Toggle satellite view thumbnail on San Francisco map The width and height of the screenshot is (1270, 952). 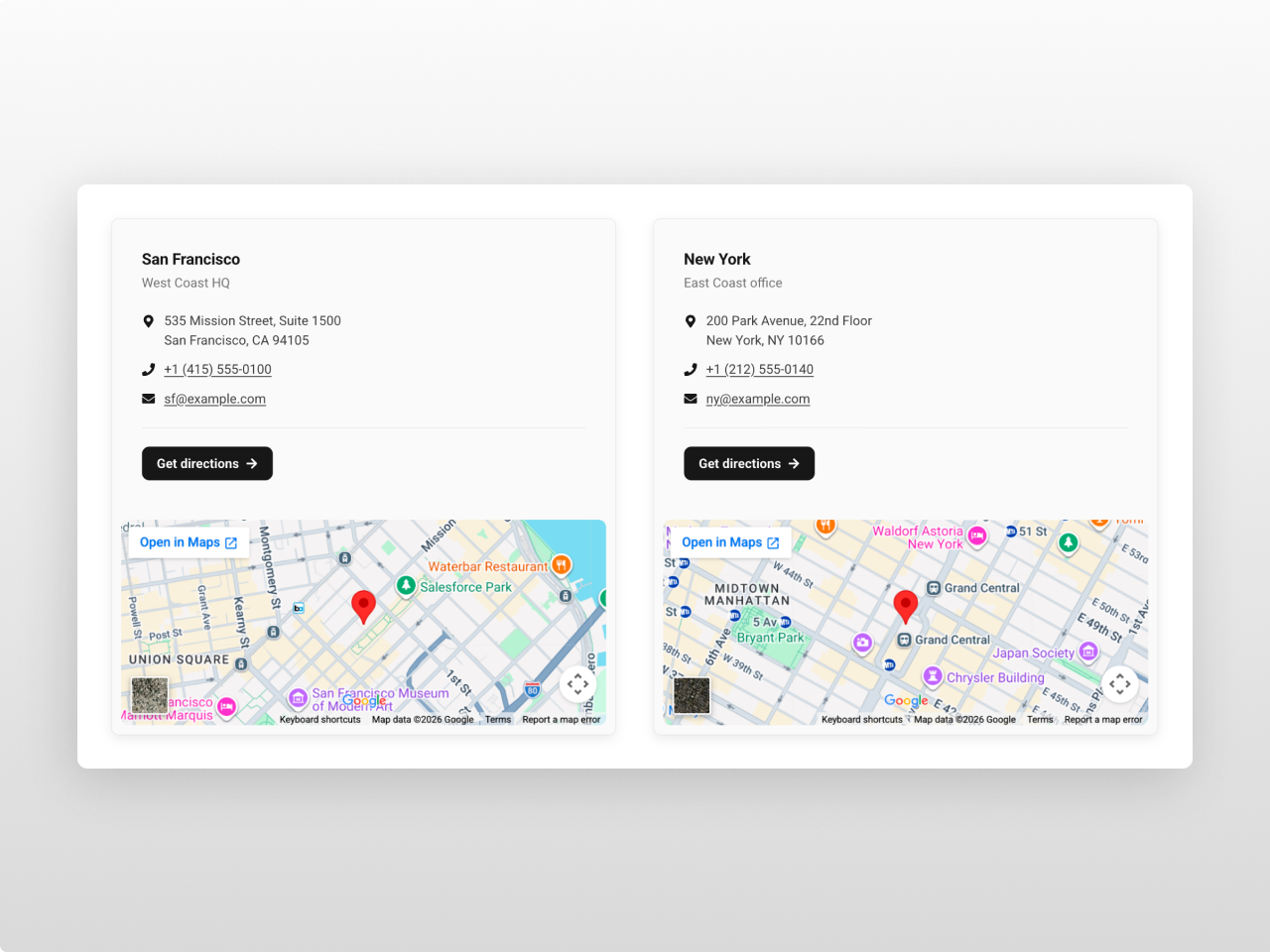150,695
